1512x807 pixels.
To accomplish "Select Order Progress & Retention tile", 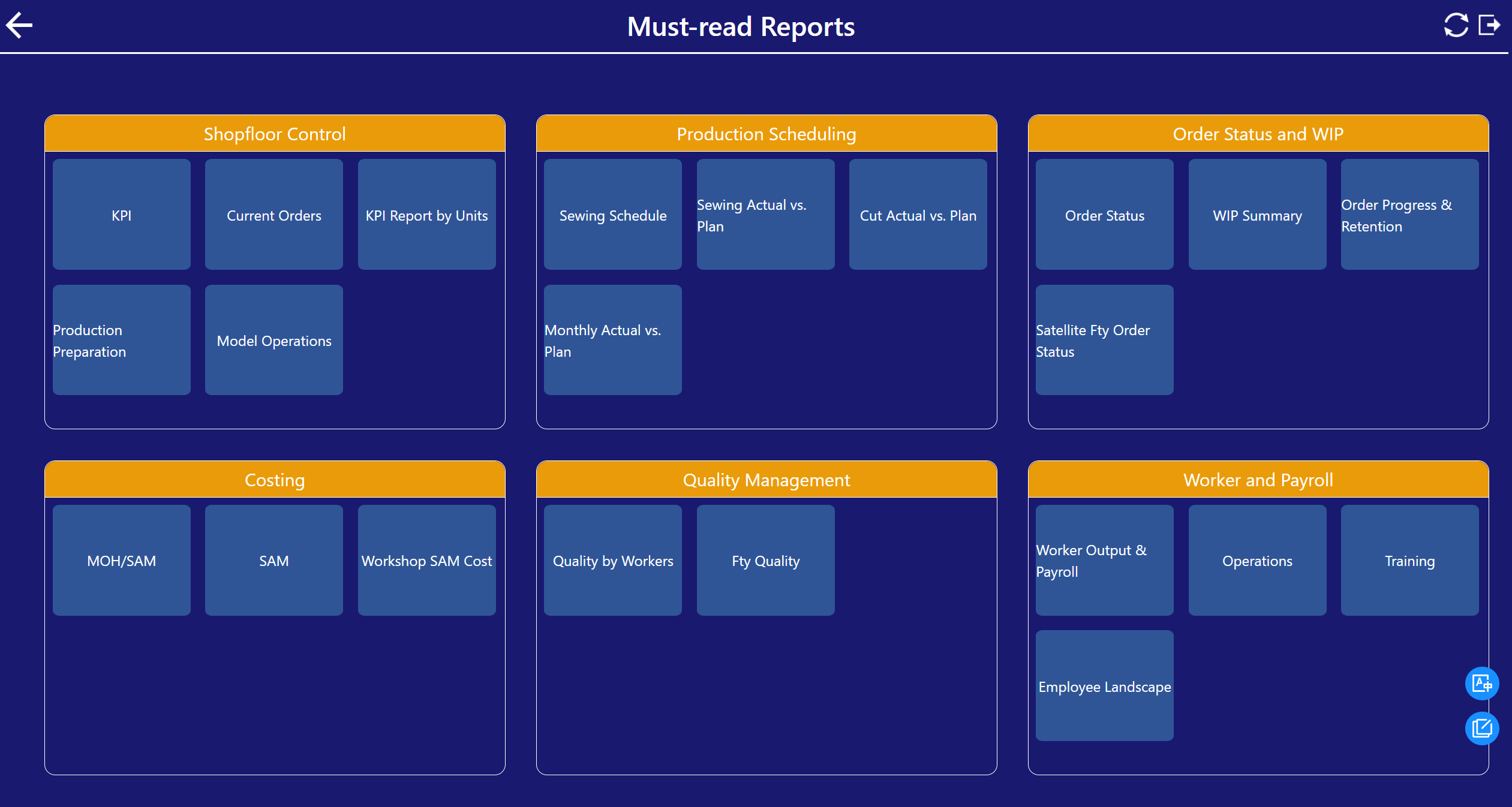I will (1409, 215).
